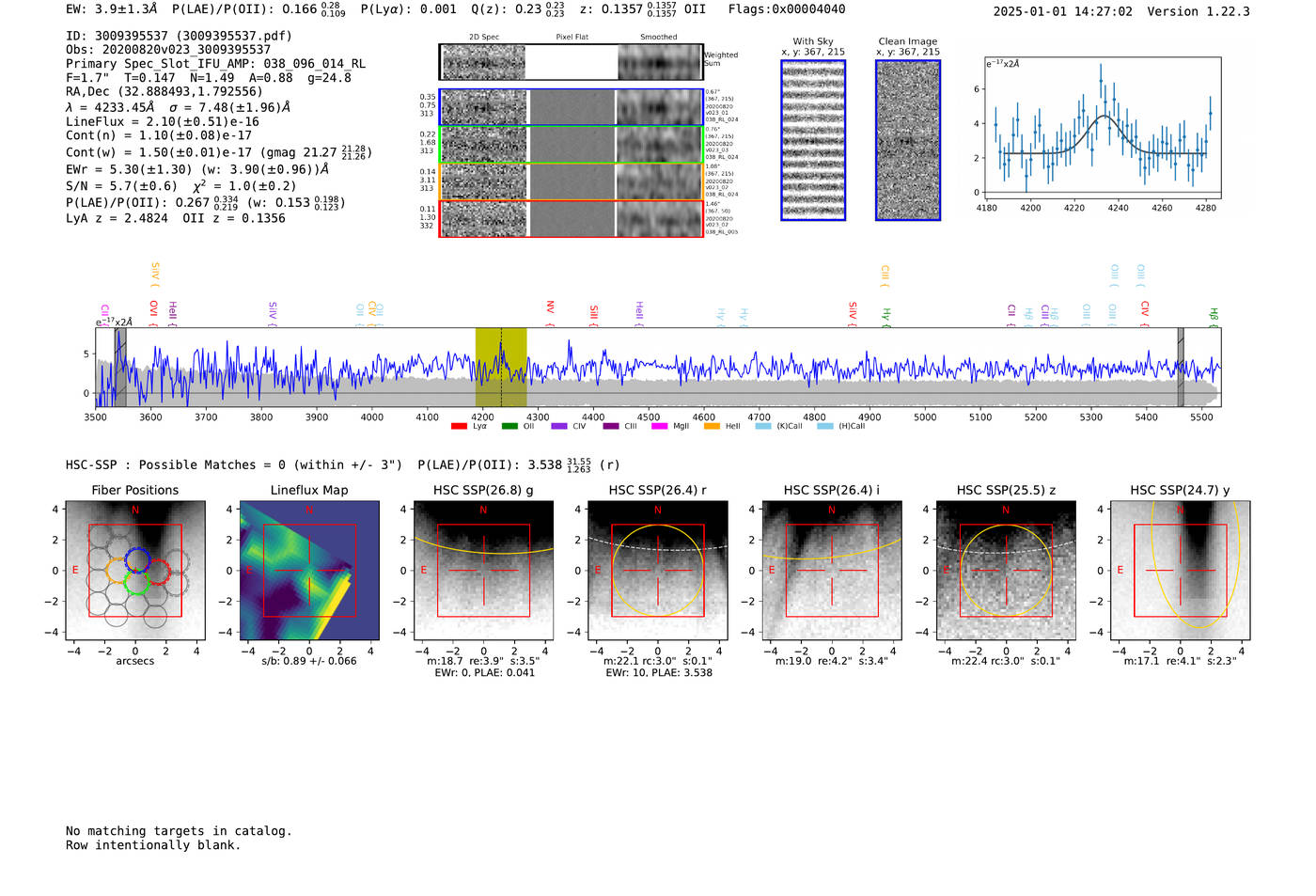Viewport: 1316px width, 896px height.
Task: Select the red-bordered 2D spectrum row
Action: (x=571, y=219)
